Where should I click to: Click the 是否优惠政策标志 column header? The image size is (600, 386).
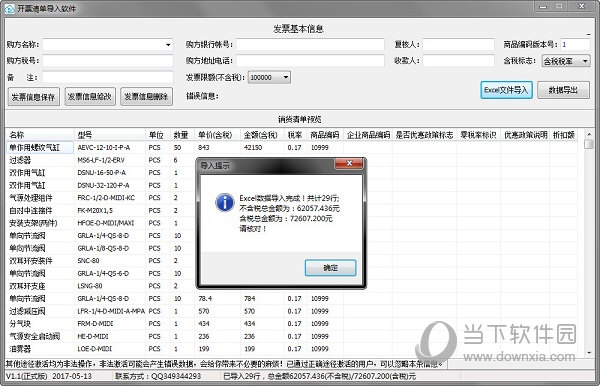424,135
